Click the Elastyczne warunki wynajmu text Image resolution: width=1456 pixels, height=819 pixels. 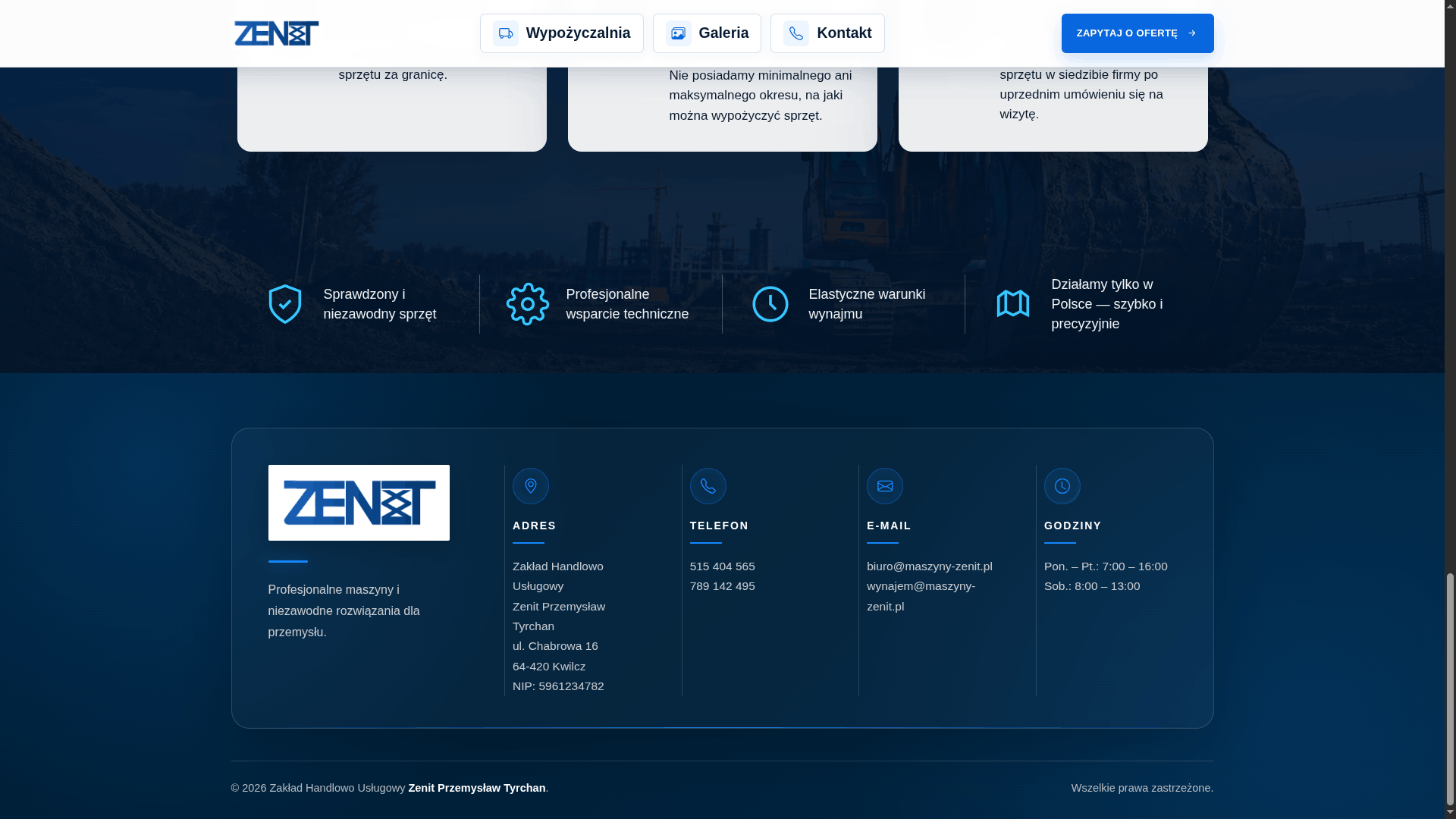[868, 304]
